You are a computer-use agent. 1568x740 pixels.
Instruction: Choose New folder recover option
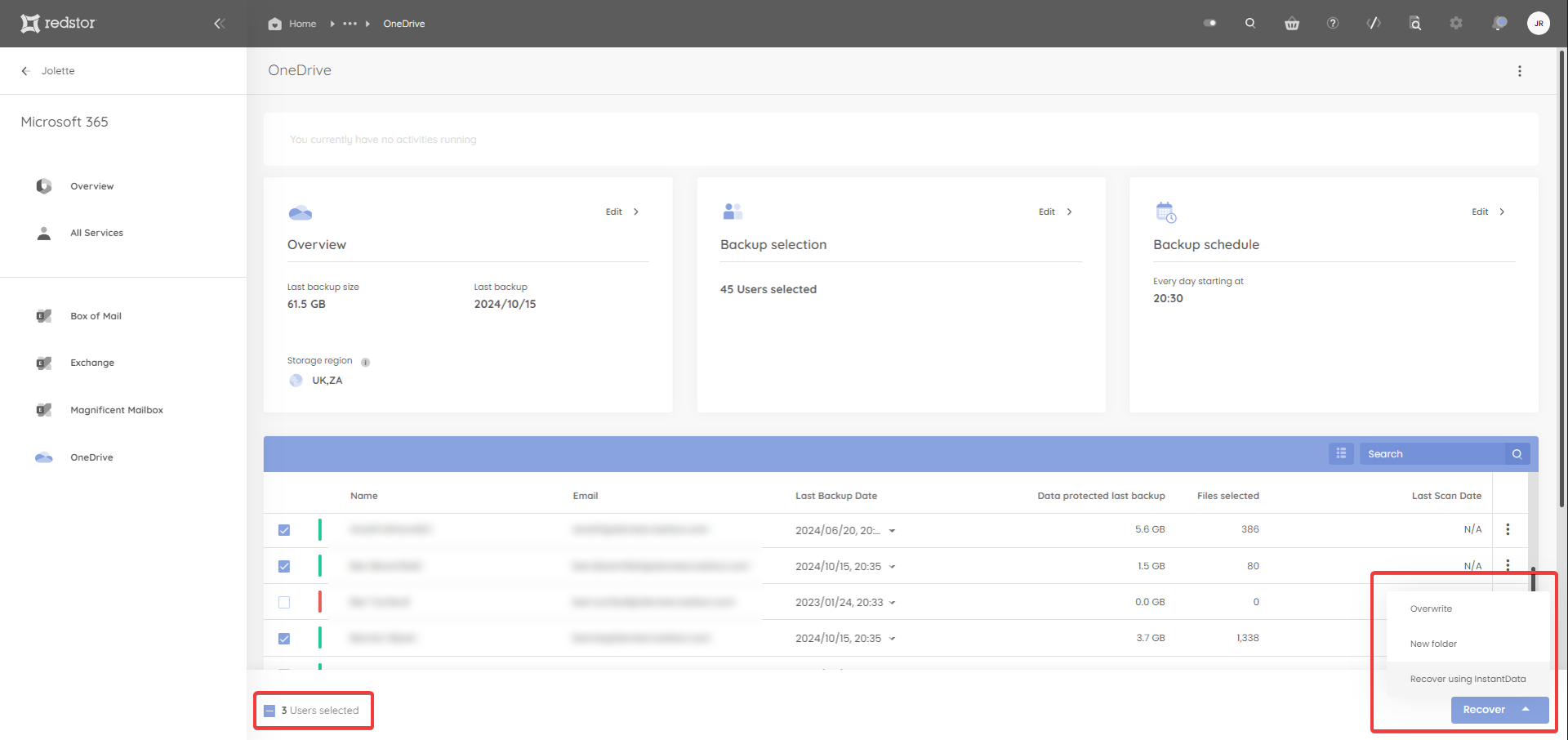tap(1468, 644)
